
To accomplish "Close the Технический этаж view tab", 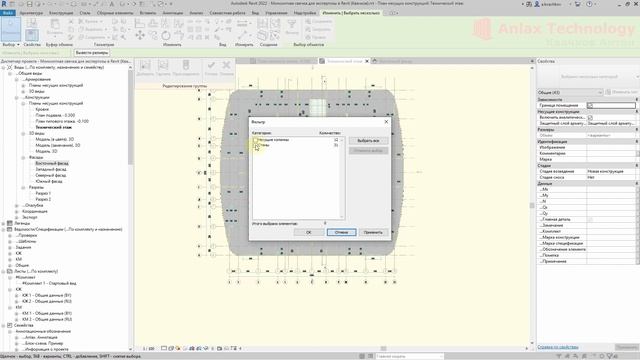I will coord(367,61).
